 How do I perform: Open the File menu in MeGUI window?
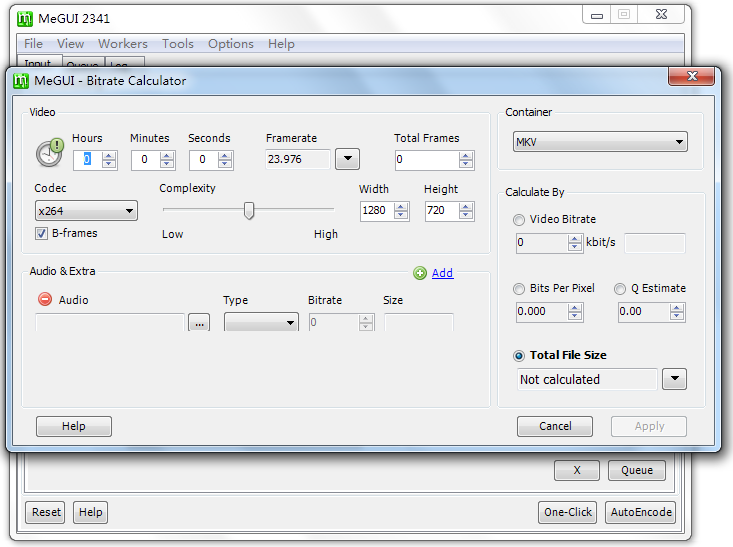click(x=33, y=44)
